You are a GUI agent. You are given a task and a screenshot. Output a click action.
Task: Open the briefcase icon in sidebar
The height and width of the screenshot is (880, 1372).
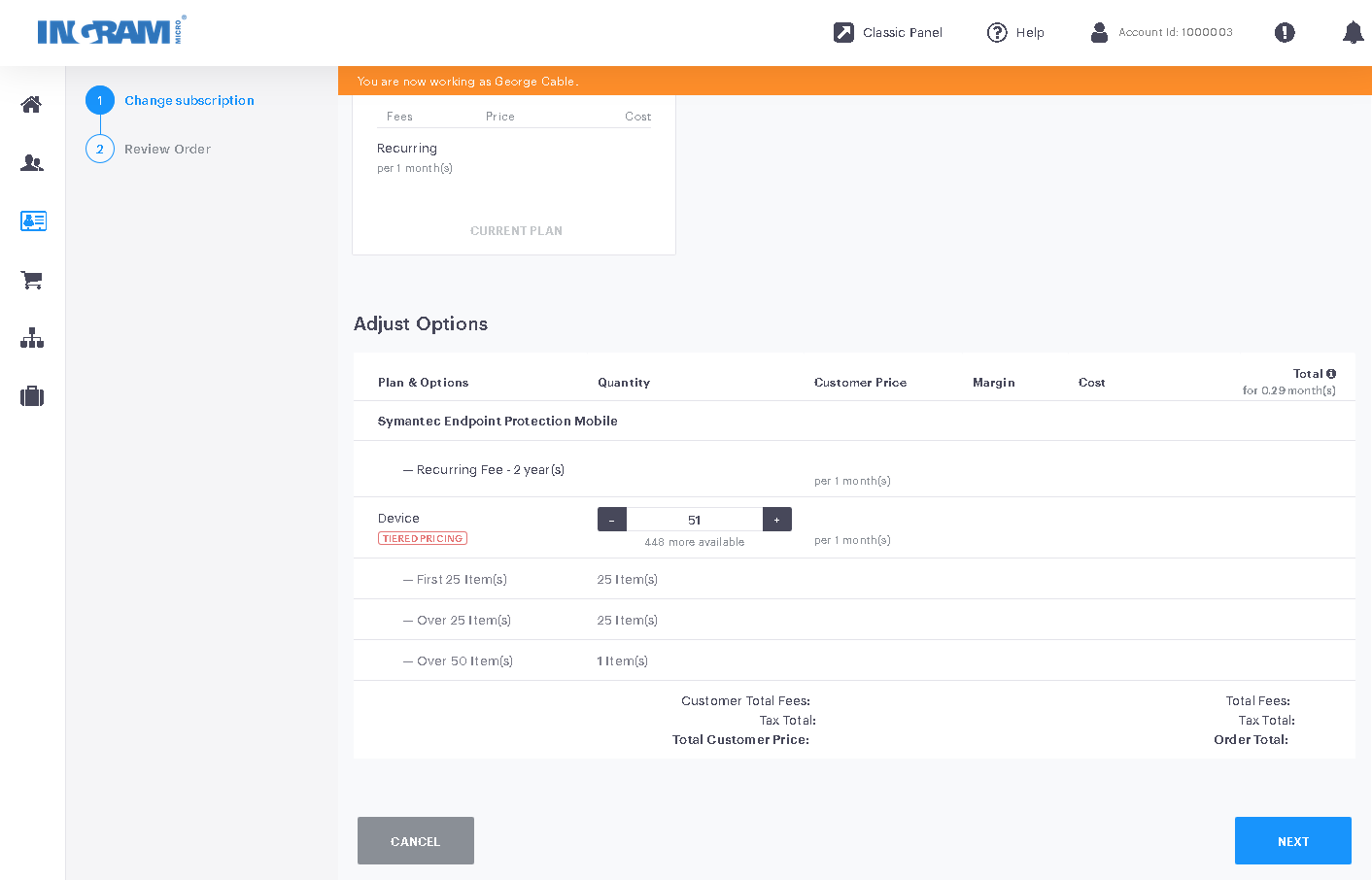click(32, 396)
